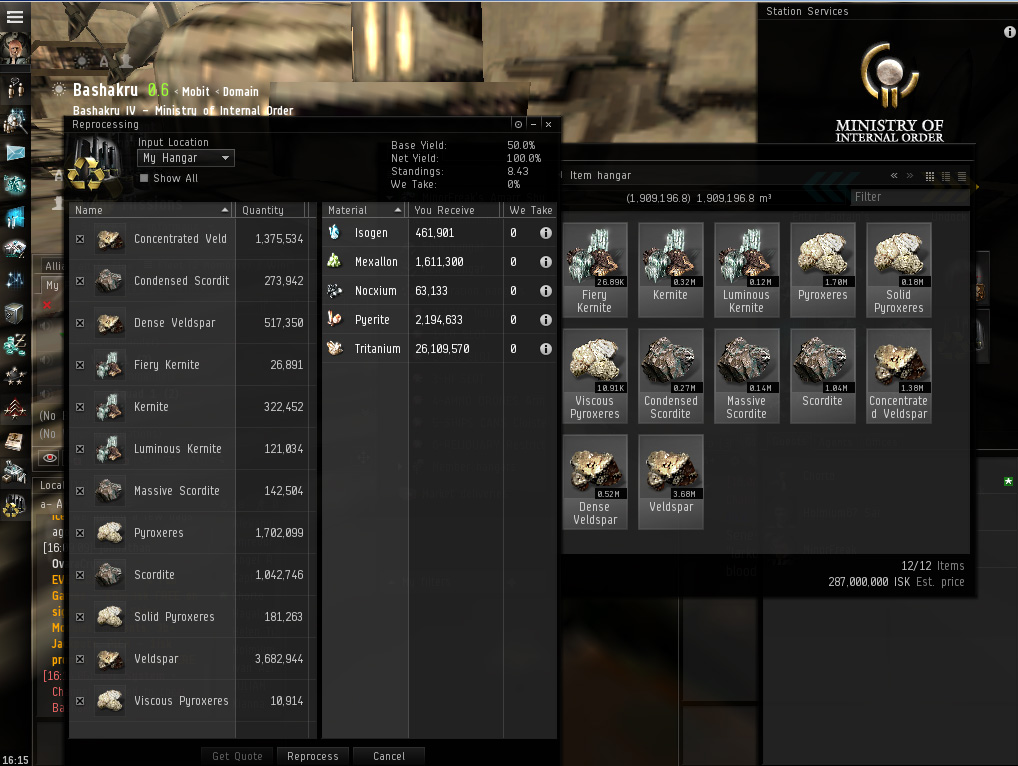Image resolution: width=1018 pixels, height=766 pixels.
Task: Toggle the Show All checkbox
Action: [144, 178]
